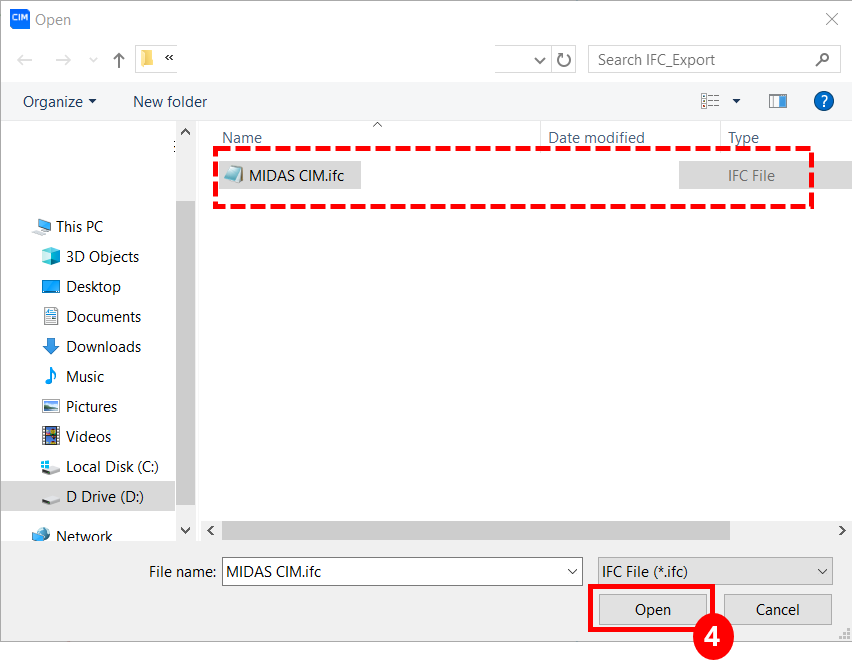Click the Documents page icon

coord(51,316)
